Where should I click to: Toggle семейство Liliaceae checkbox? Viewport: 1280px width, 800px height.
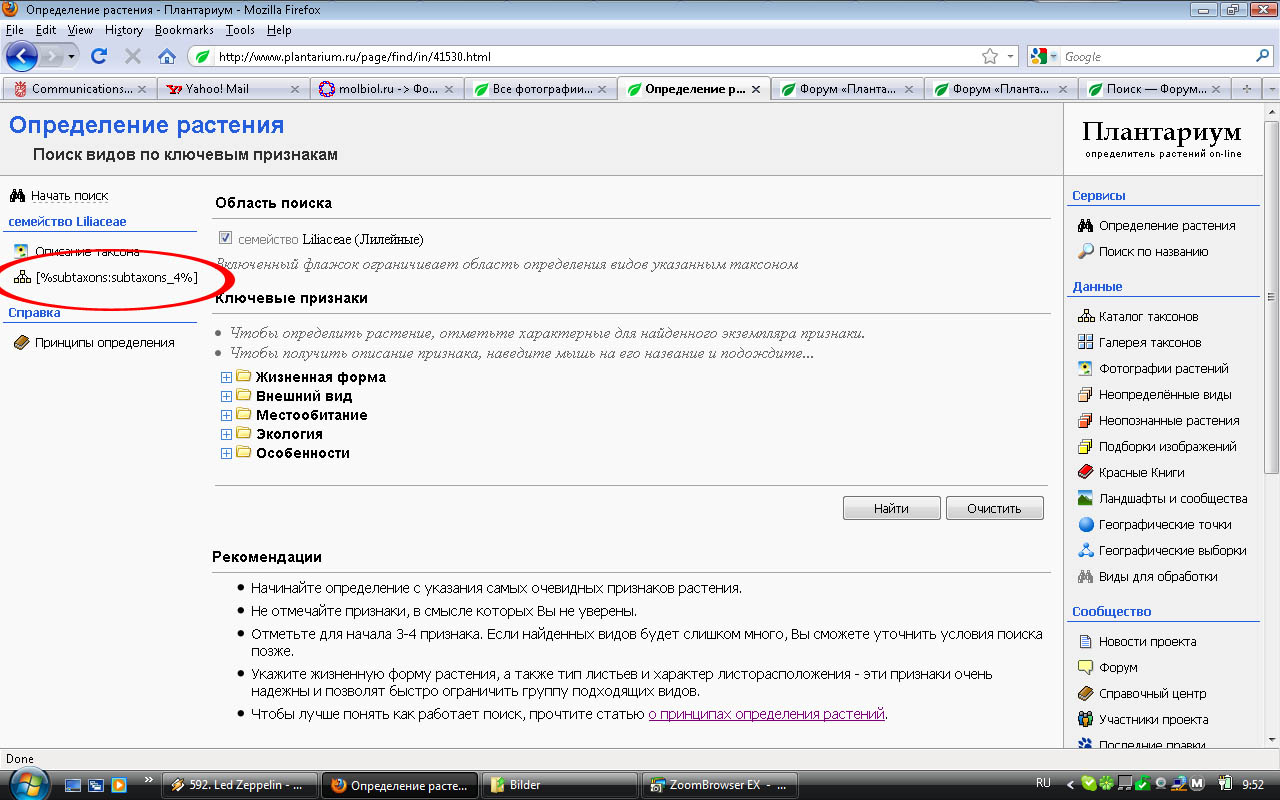pyautogui.click(x=226, y=239)
